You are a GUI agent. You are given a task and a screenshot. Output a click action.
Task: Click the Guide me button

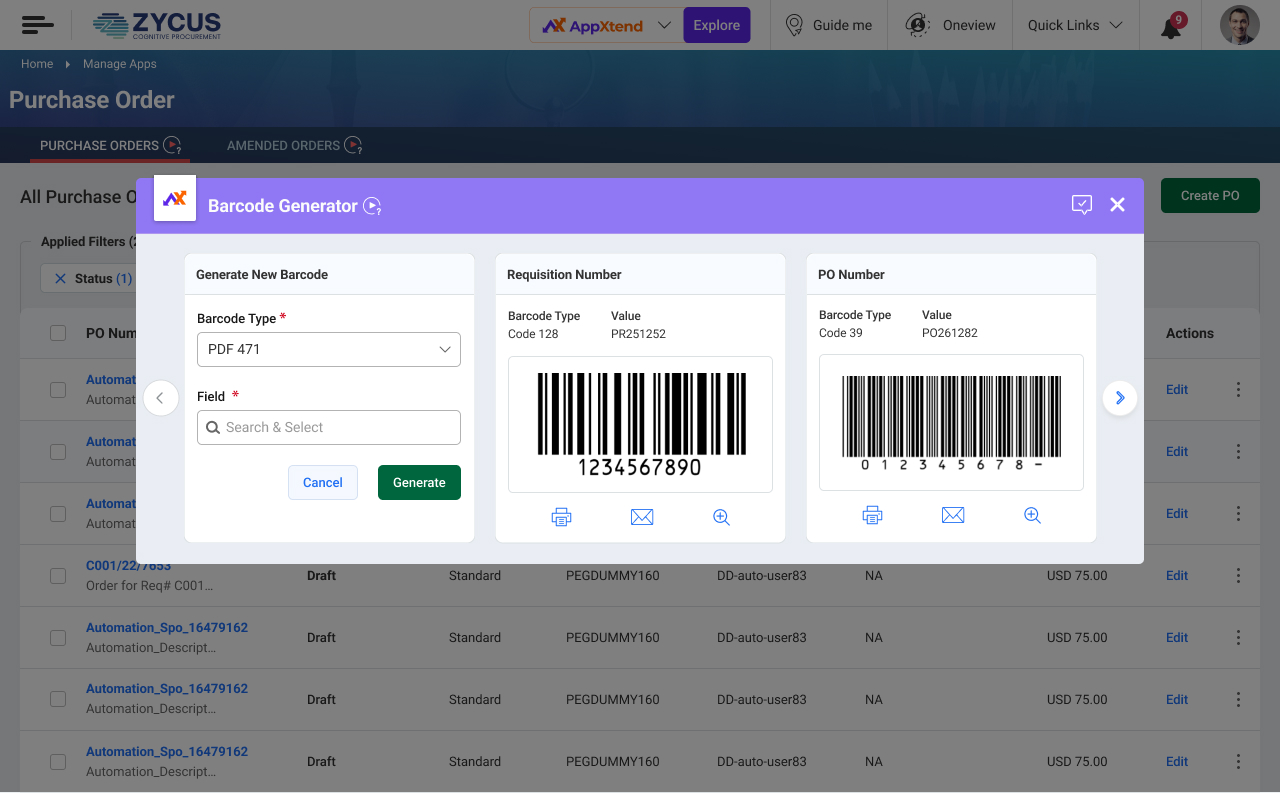point(828,25)
